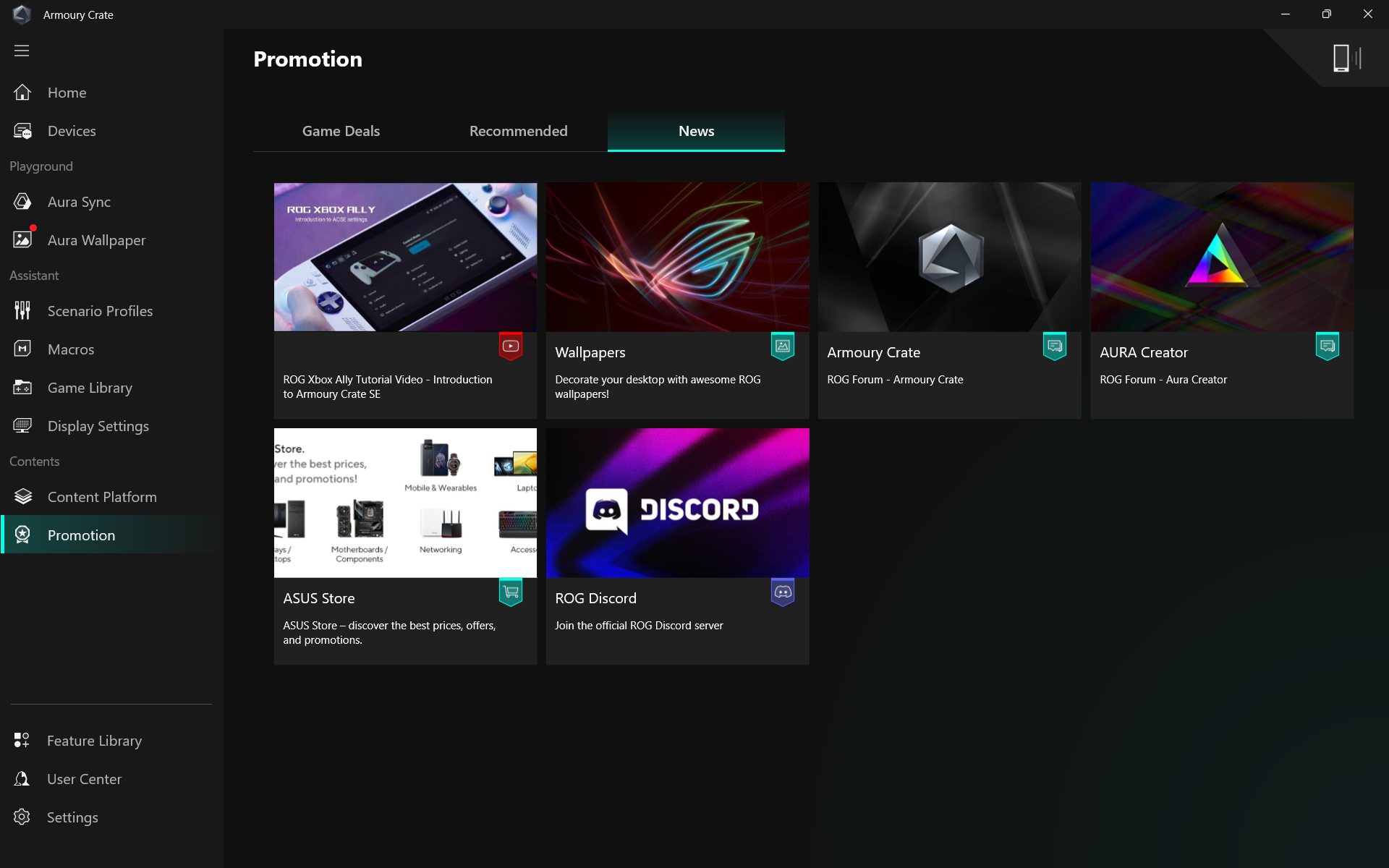Viewport: 1389px width, 868px height.
Task: Switch to the Recommended tab
Action: [519, 131]
